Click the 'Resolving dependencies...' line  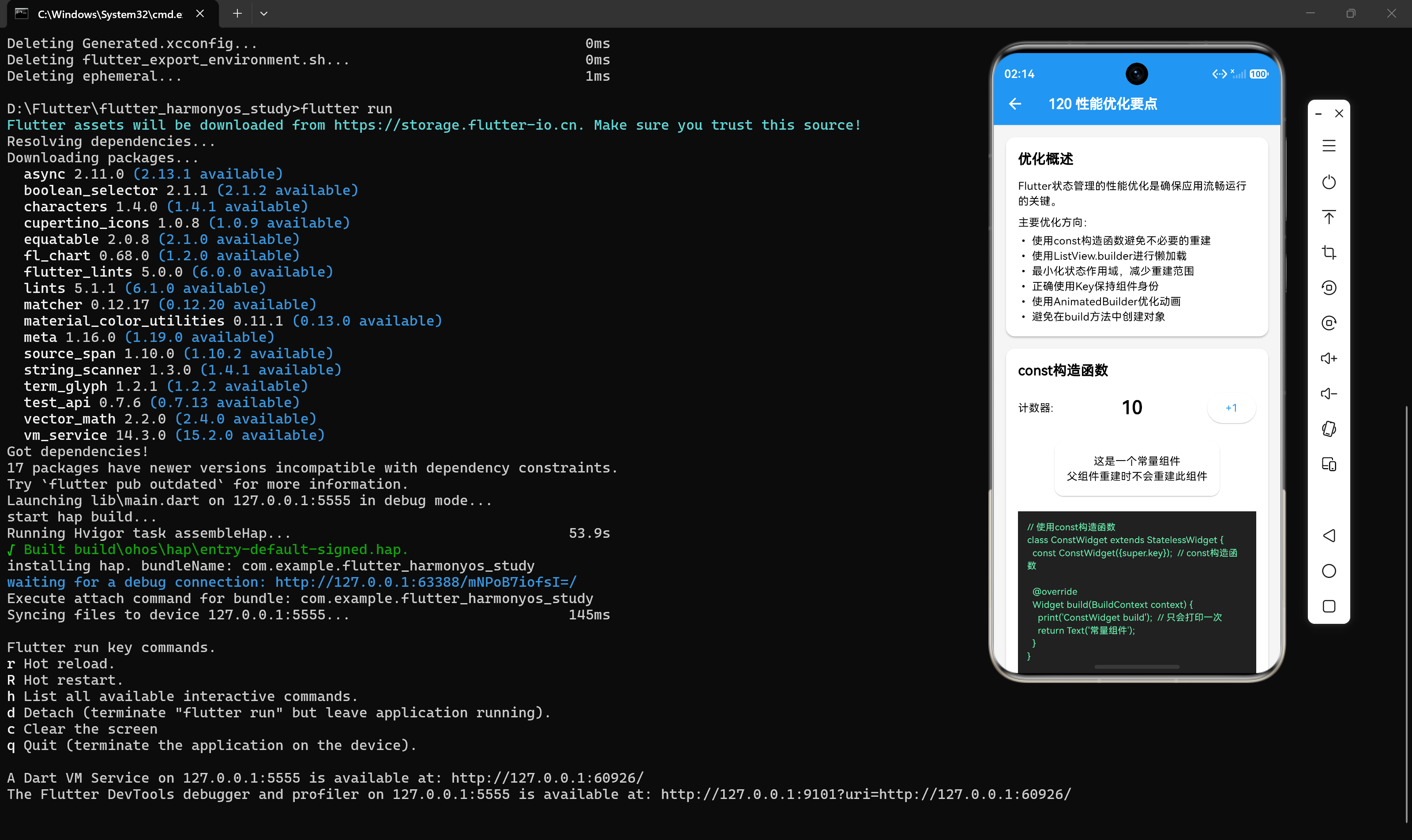coord(112,141)
